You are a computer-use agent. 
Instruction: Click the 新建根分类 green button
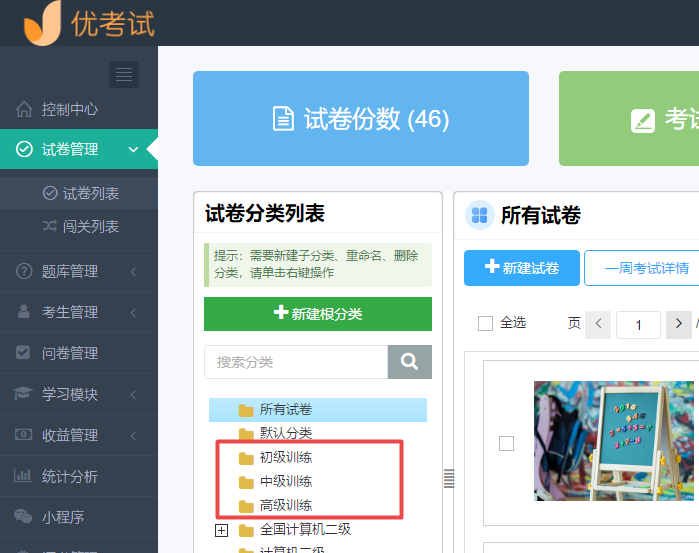(x=318, y=314)
